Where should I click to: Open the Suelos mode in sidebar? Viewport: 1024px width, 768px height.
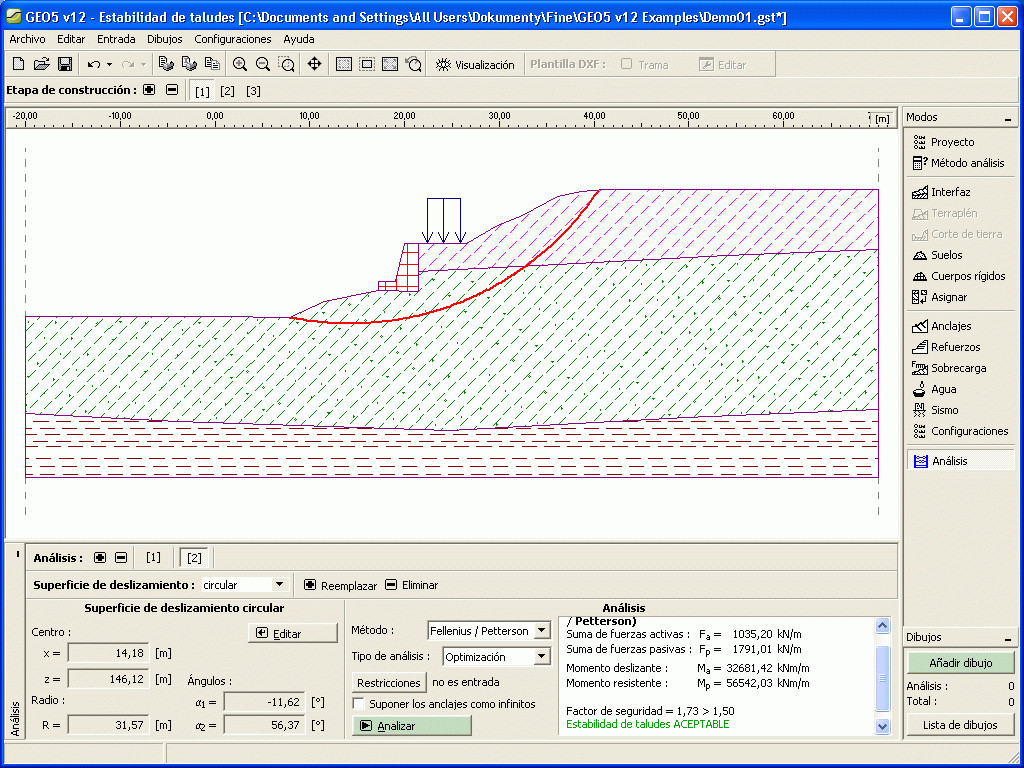946,255
